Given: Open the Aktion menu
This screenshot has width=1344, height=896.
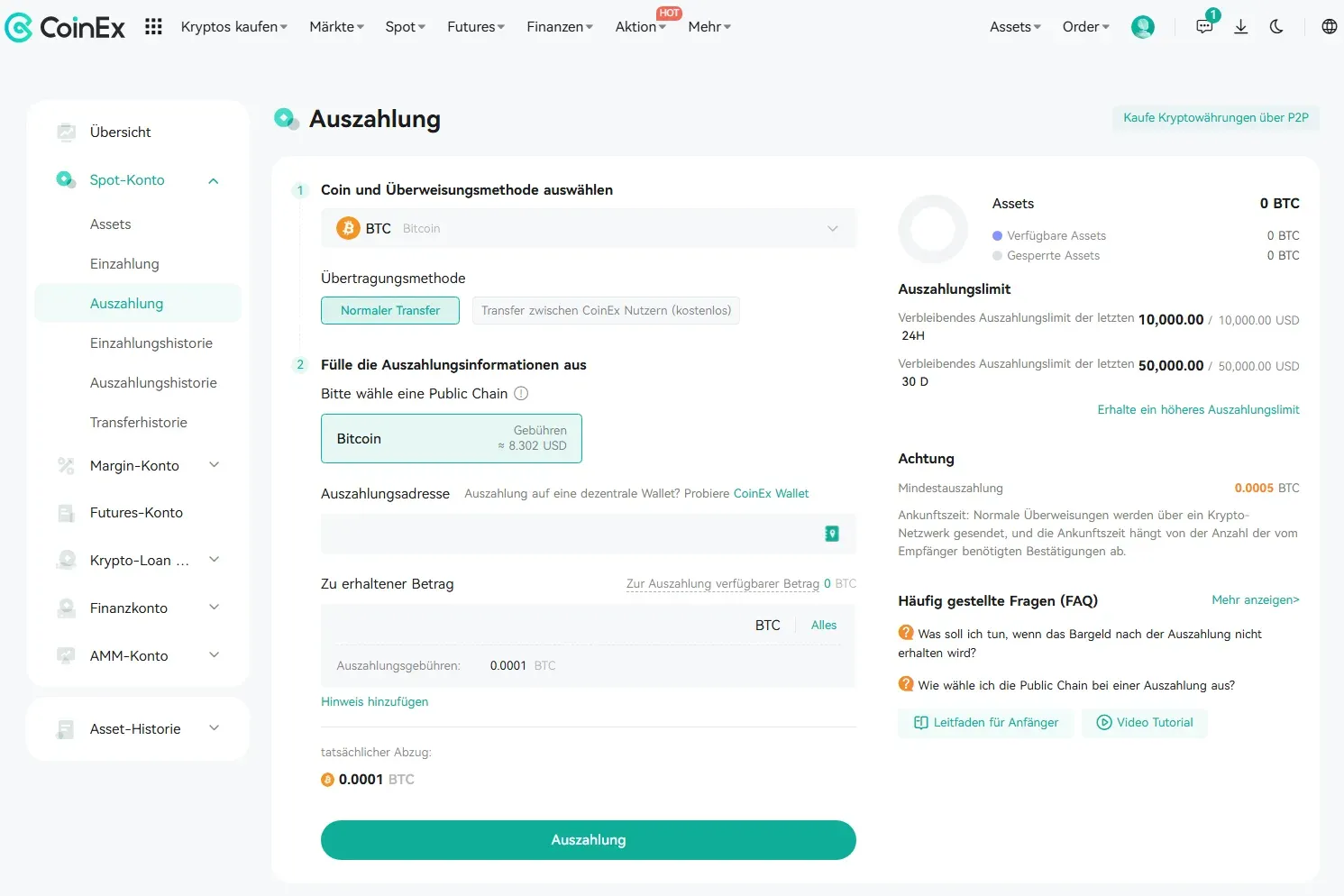Looking at the screenshot, I should [x=641, y=27].
